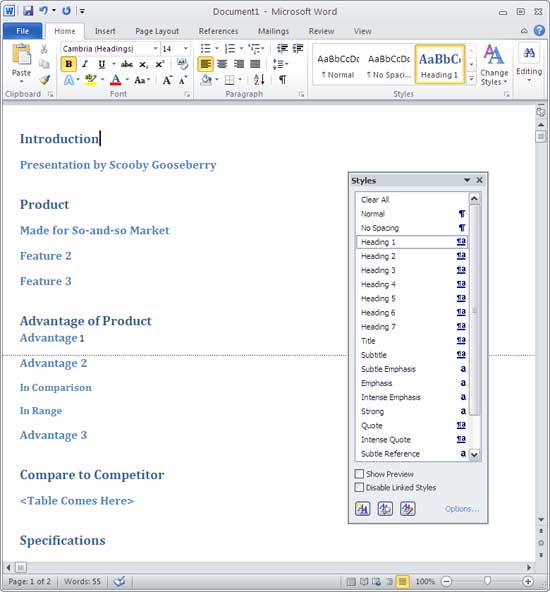Viewport: 550px width, 592px height.
Task: Toggle Underline formatting
Action: pyautogui.click(x=101, y=64)
